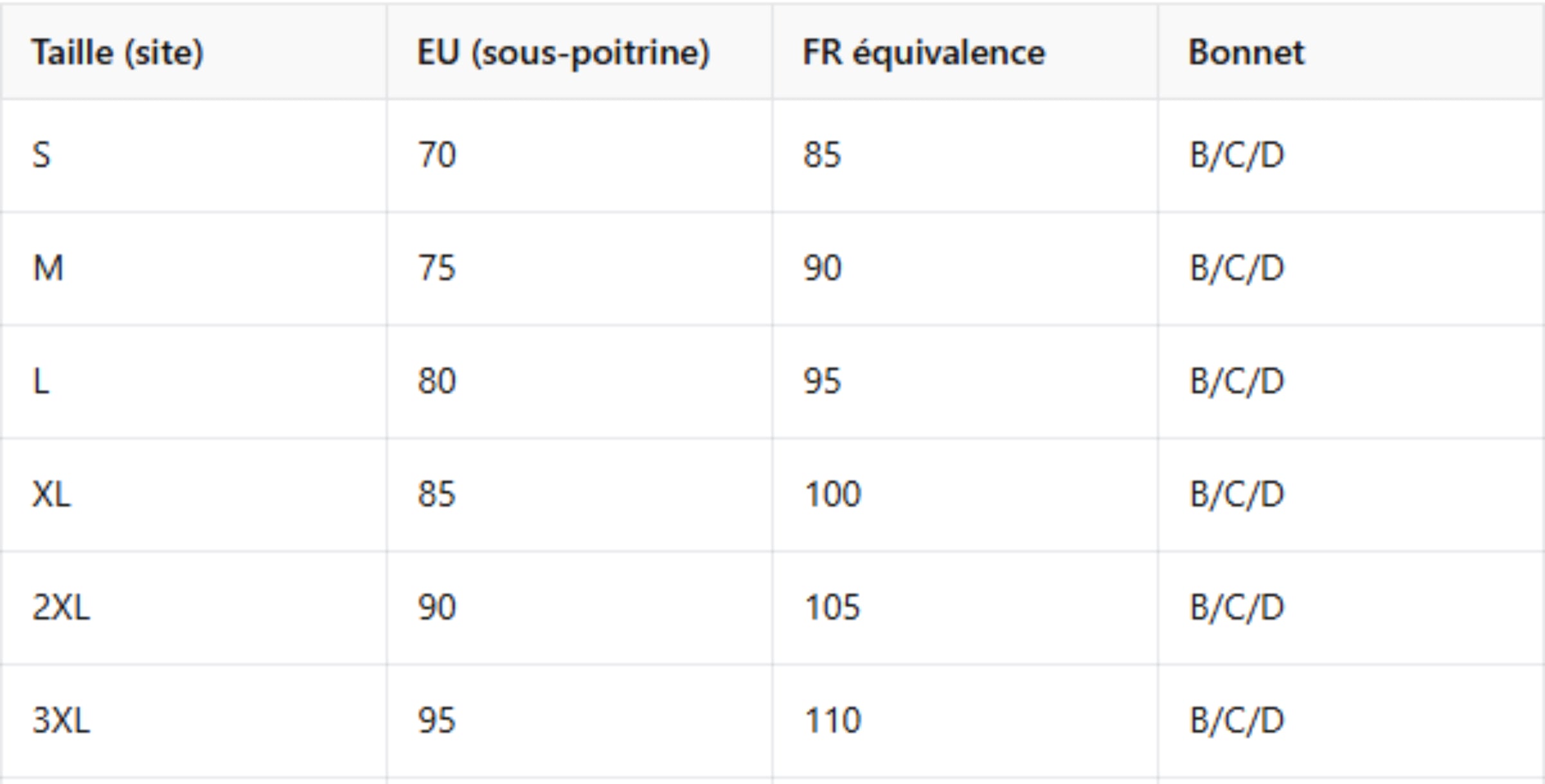
Task: Select the size XL cell
Action: [193, 495]
